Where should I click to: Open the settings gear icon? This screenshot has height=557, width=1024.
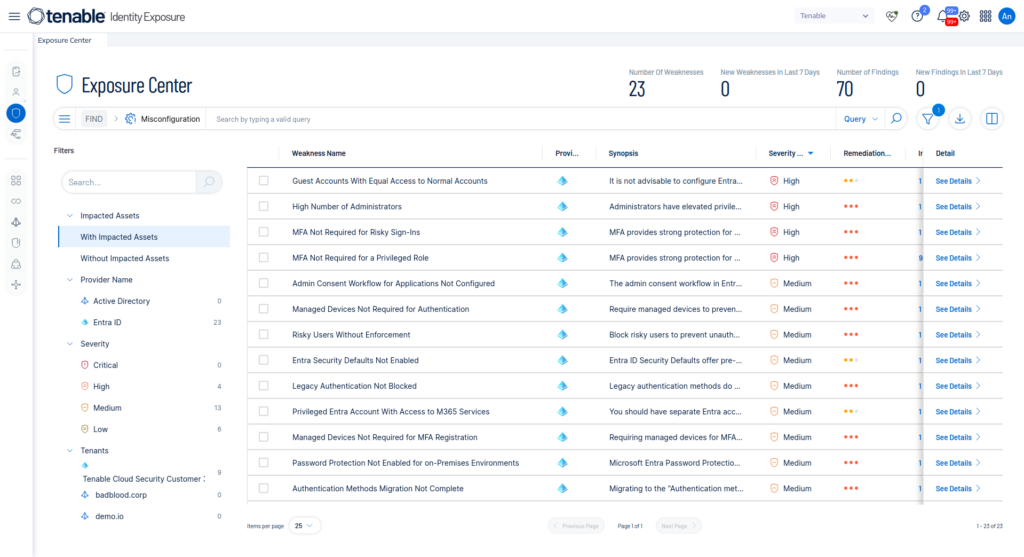point(964,16)
